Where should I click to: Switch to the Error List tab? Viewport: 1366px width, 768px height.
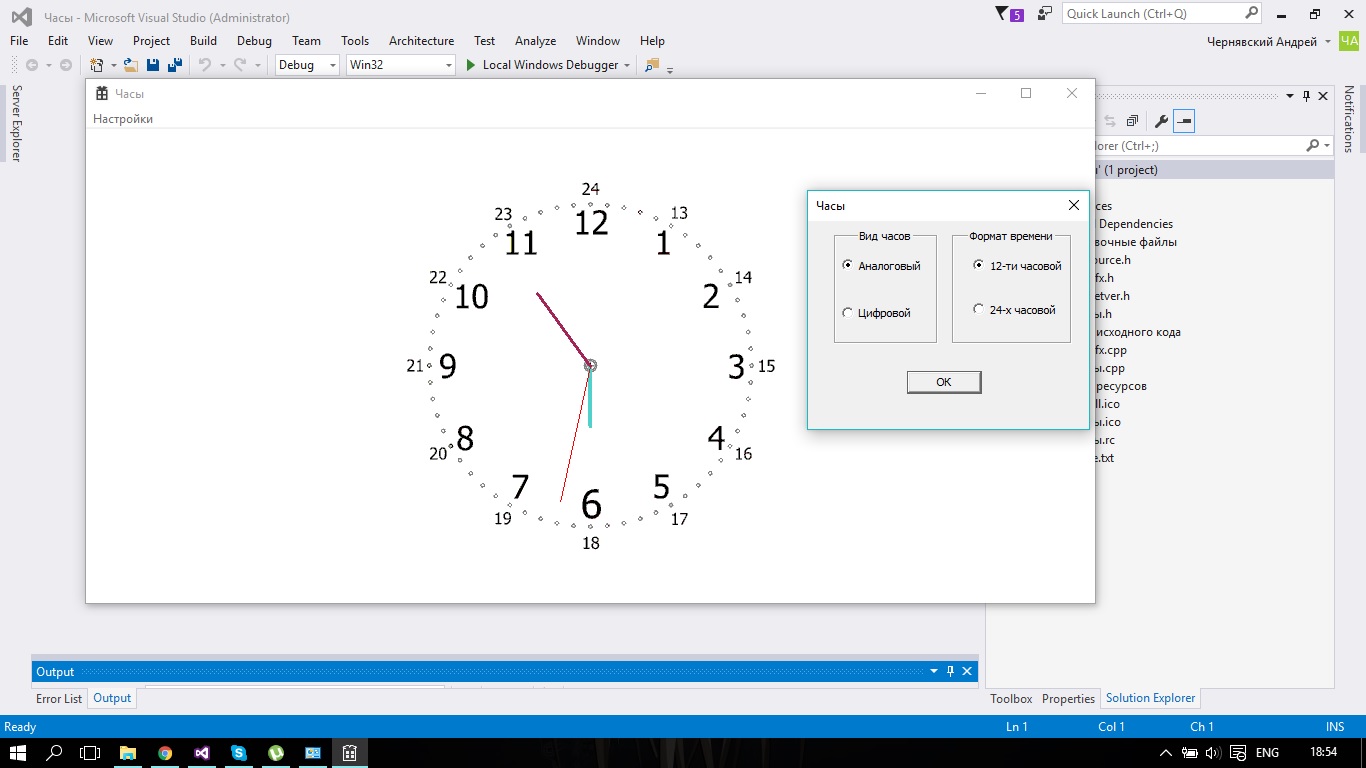click(59, 699)
